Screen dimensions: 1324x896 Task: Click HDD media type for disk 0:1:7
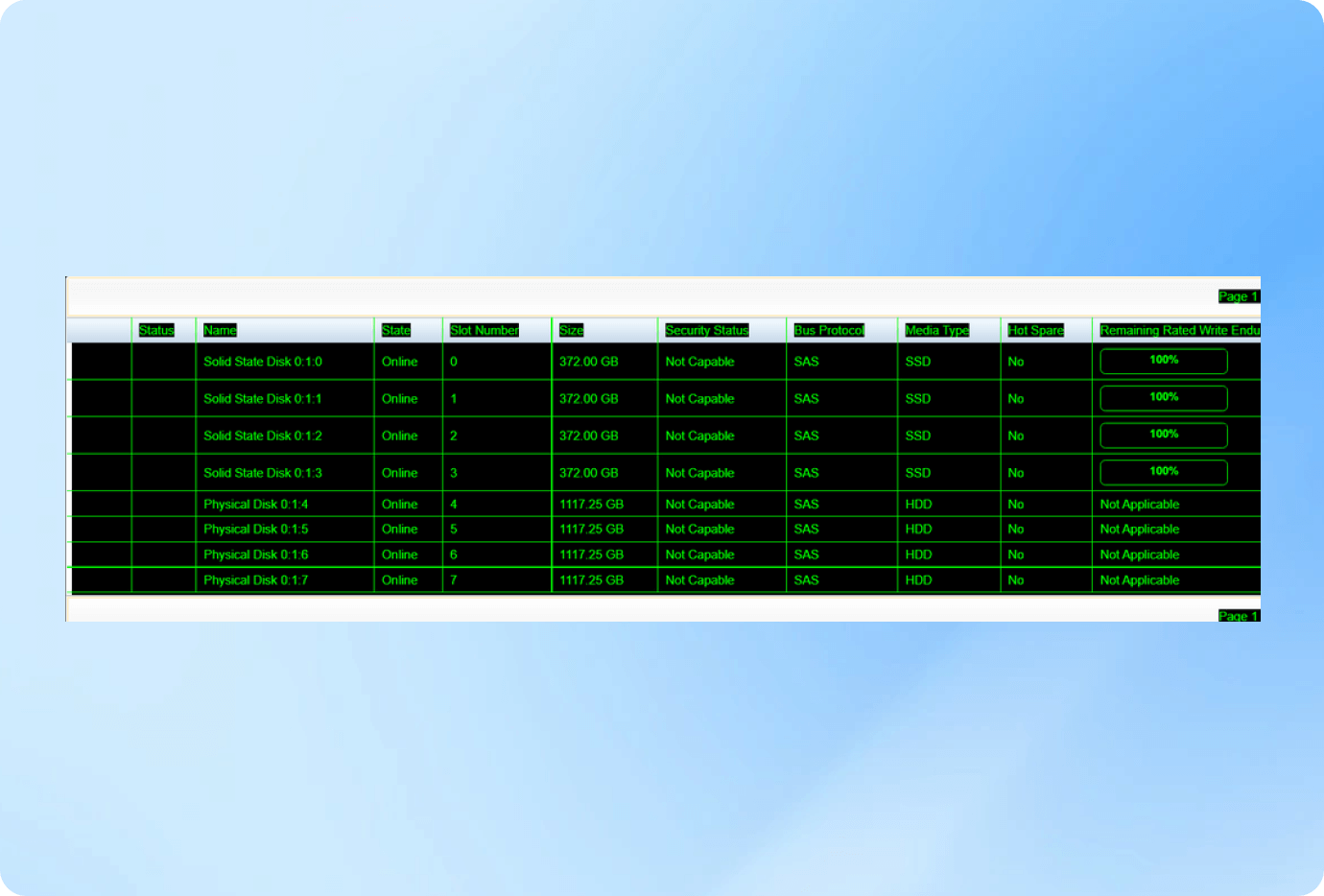pyautogui.click(x=919, y=580)
